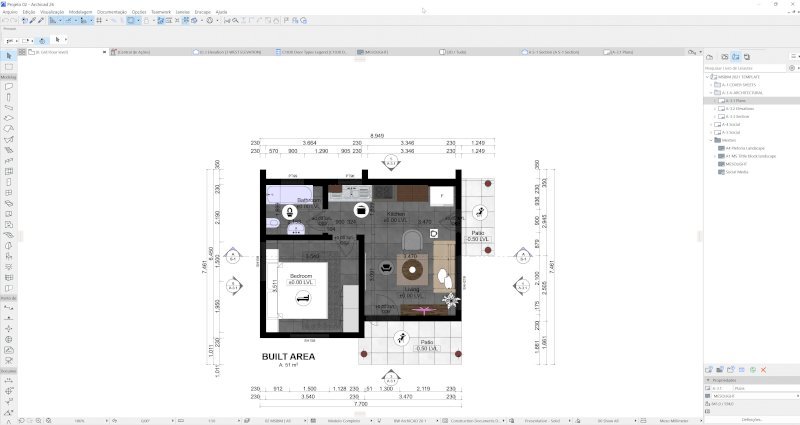This screenshot has height=425, width=800.
Task: Toggle the Layout Book view in Navigator
Action: coord(736,57)
